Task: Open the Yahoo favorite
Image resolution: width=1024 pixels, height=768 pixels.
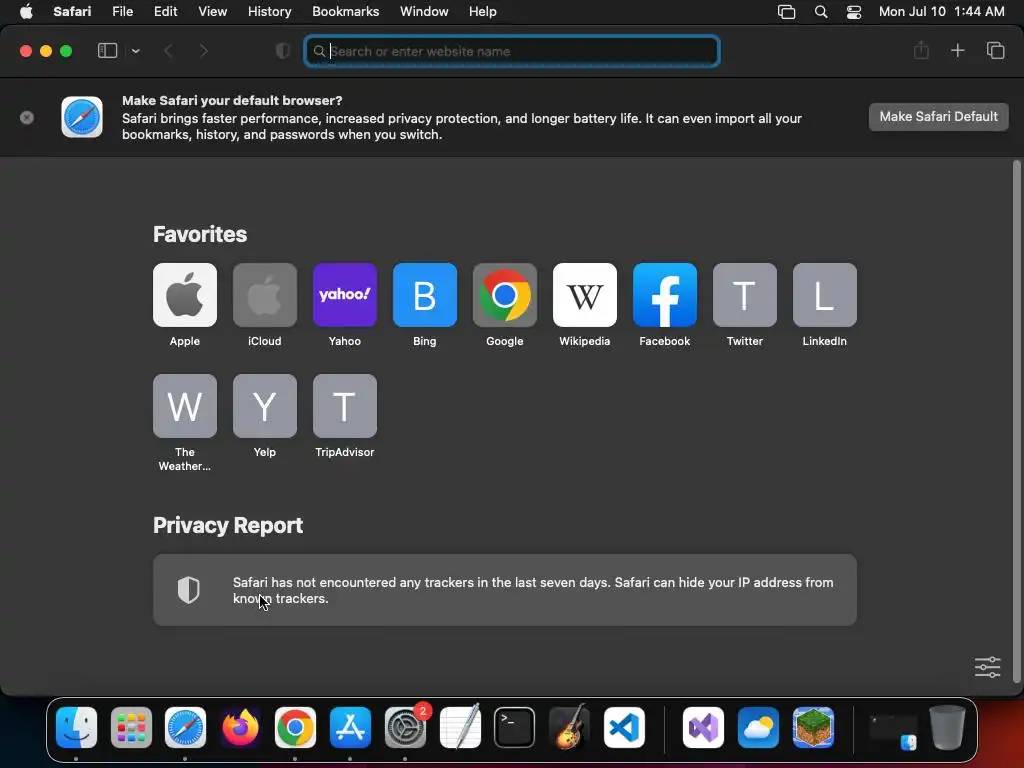Action: coord(345,295)
